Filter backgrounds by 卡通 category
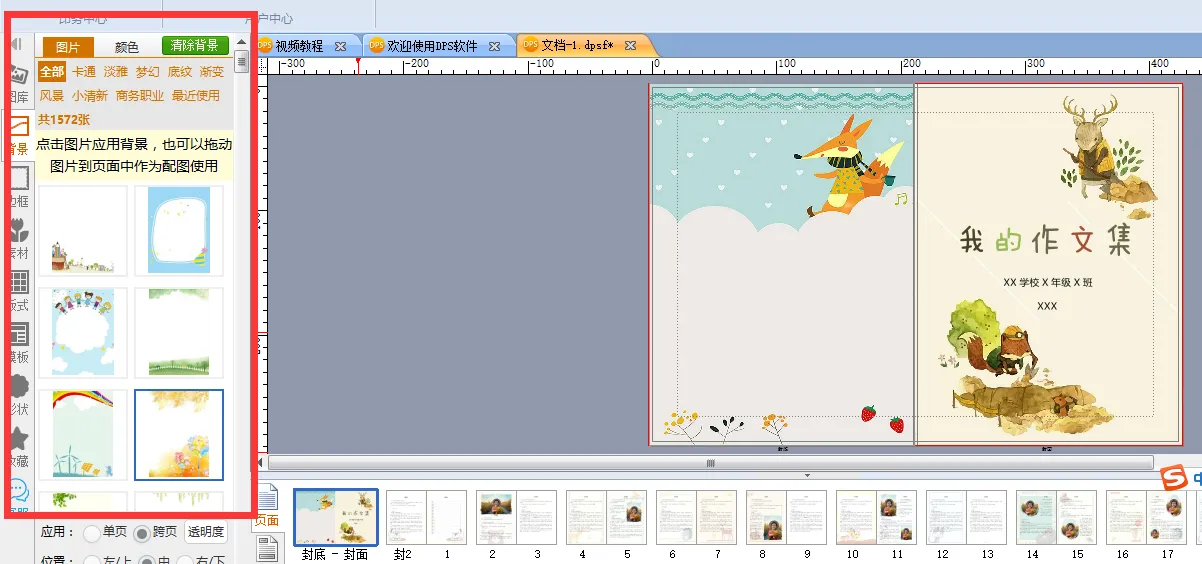 click(x=84, y=72)
